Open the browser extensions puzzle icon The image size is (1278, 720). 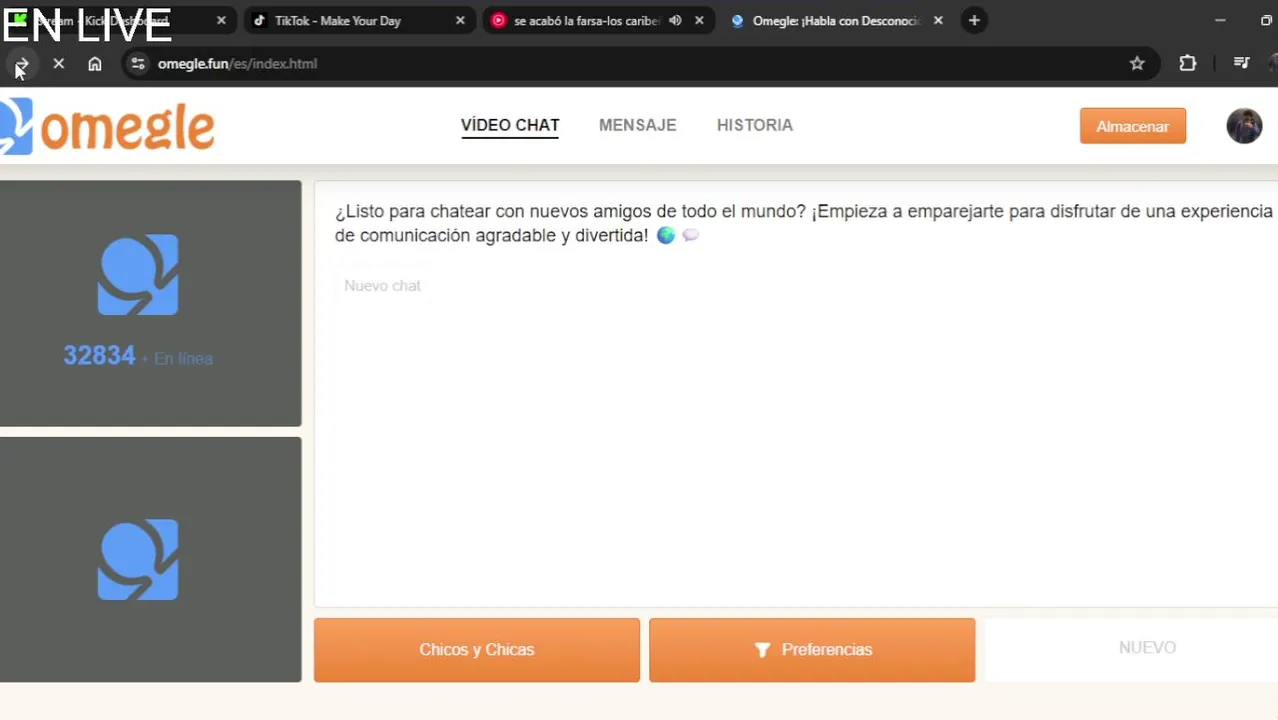(1187, 63)
